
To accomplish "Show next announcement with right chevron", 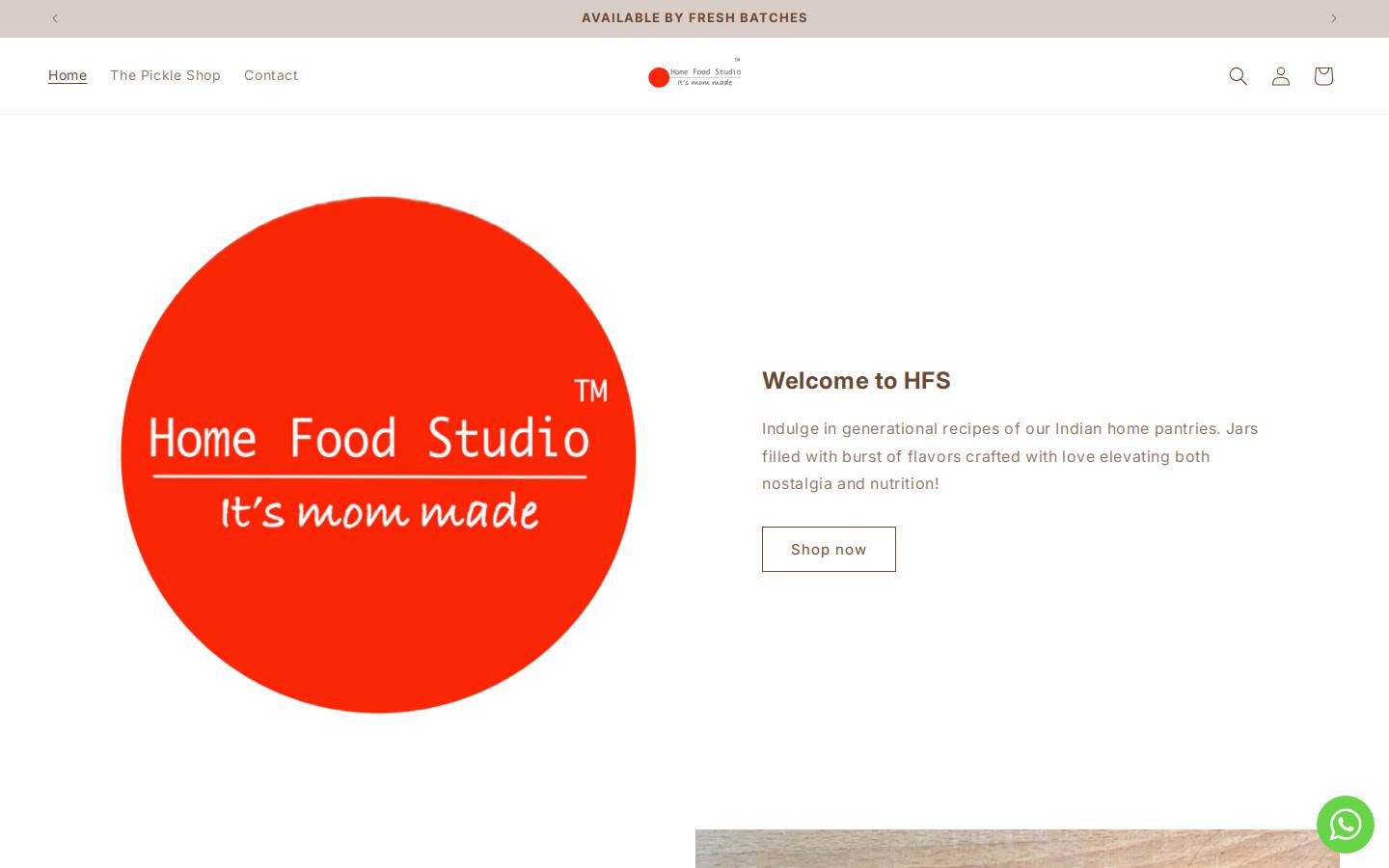I will point(1334,18).
